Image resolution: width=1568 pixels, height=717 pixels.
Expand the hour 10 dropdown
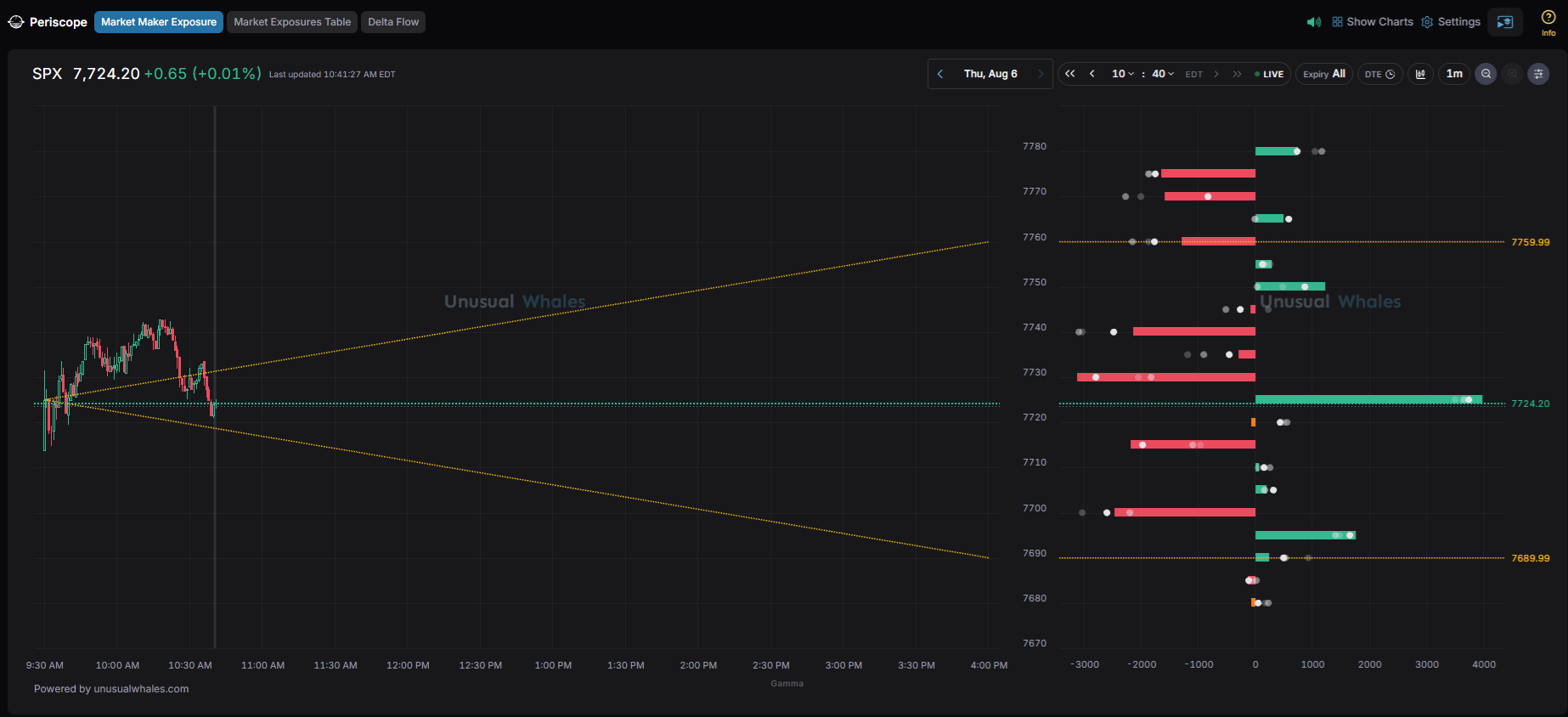coord(1123,74)
